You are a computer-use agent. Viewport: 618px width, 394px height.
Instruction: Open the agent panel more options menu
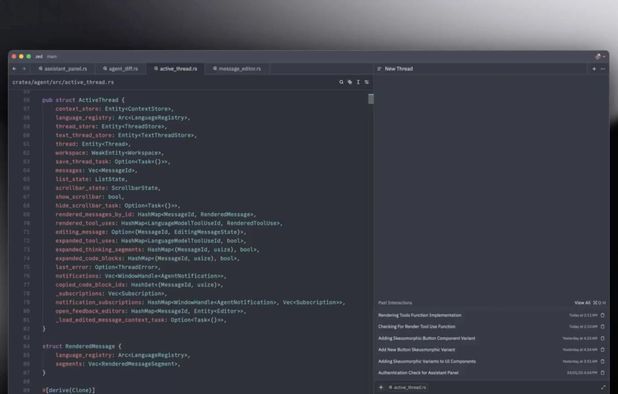click(x=603, y=69)
